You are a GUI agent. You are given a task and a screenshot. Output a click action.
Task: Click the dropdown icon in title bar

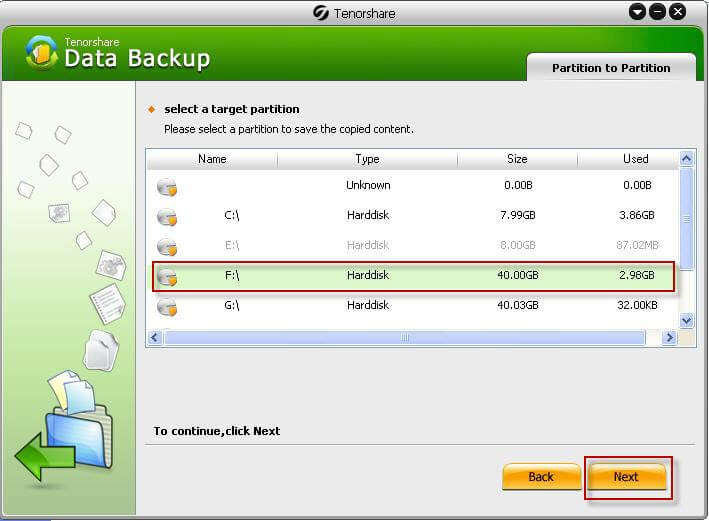point(638,12)
